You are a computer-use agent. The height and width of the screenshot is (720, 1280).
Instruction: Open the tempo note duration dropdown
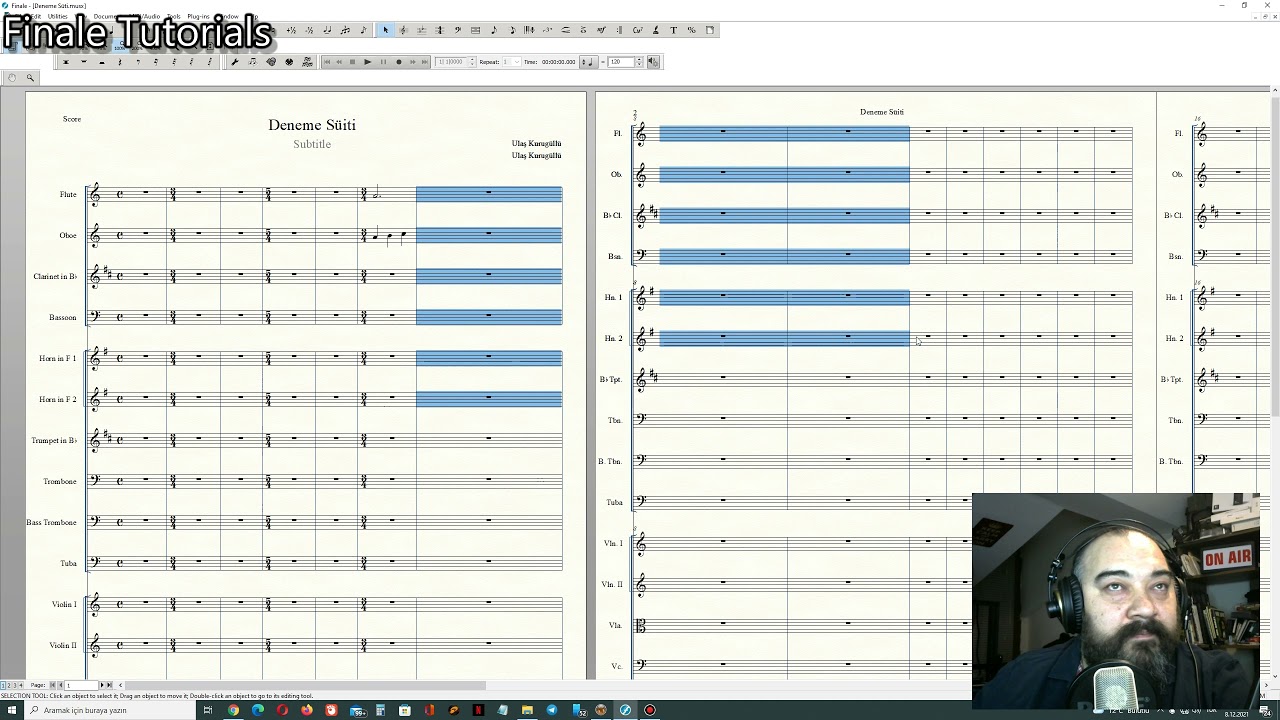pyautogui.click(x=589, y=62)
